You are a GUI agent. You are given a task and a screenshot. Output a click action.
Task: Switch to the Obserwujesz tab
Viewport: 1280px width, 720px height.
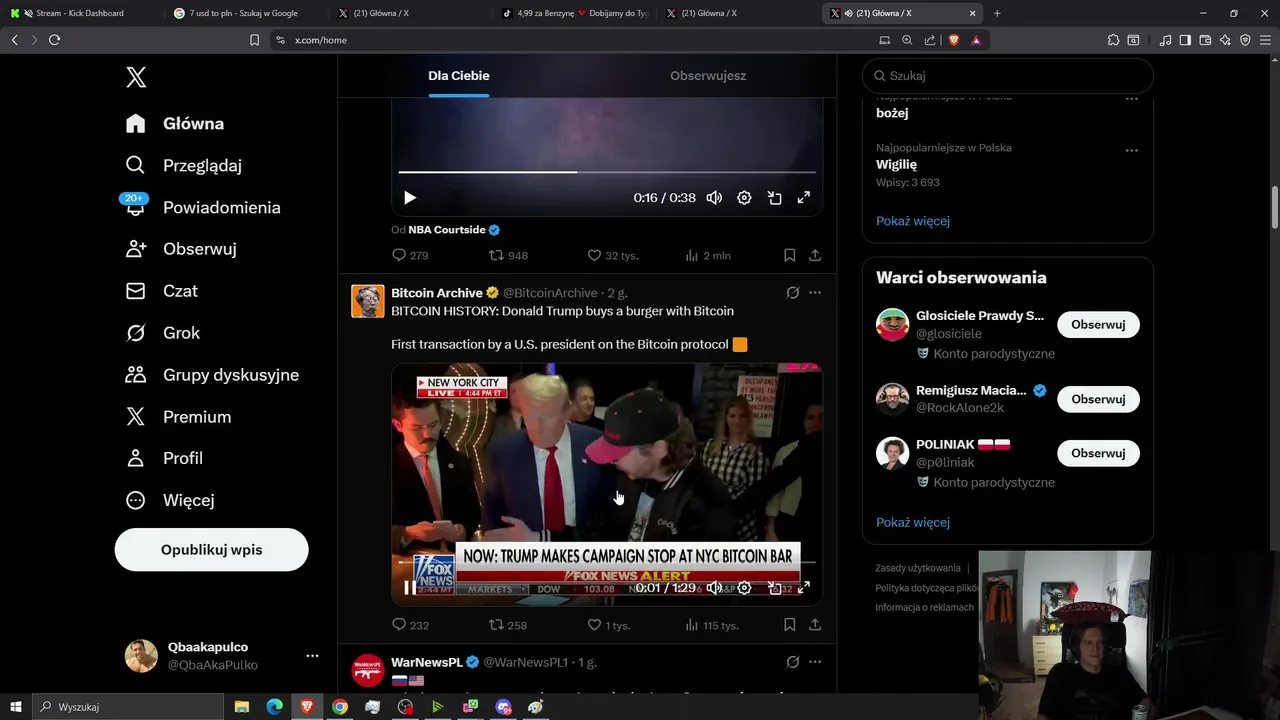tap(708, 76)
